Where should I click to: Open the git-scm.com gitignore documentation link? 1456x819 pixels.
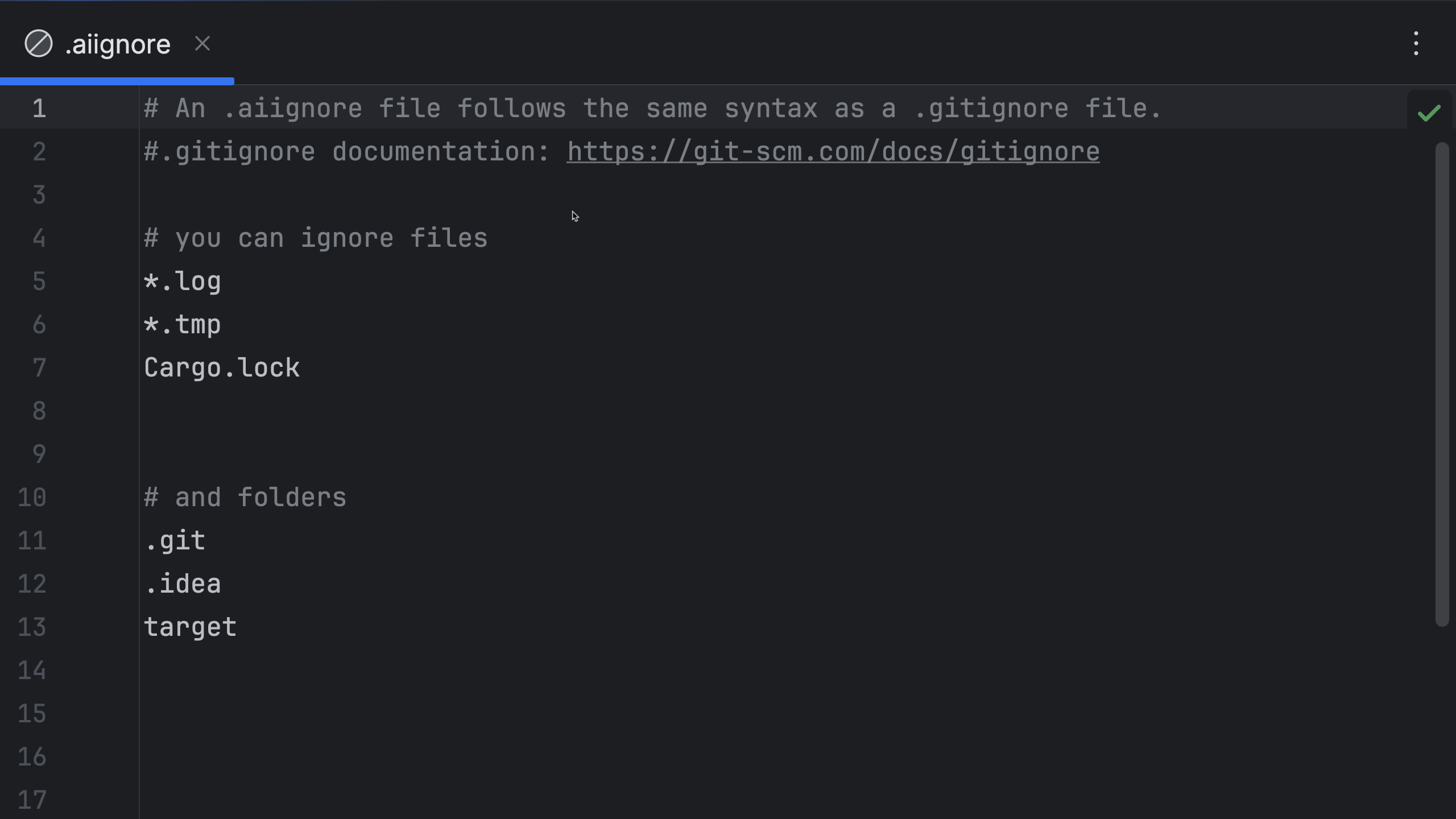(833, 152)
